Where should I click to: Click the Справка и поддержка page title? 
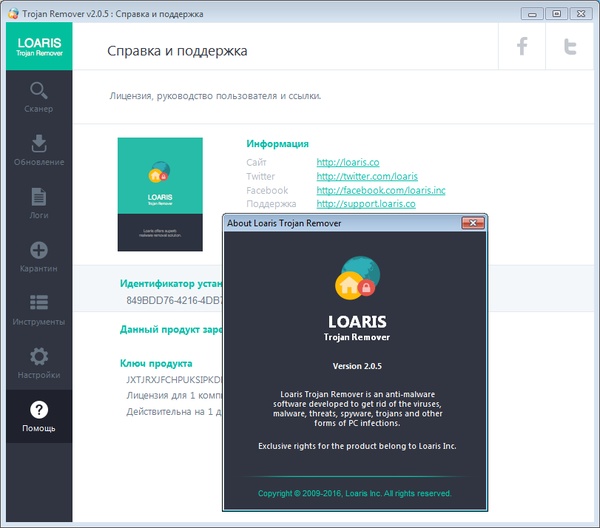tap(177, 51)
